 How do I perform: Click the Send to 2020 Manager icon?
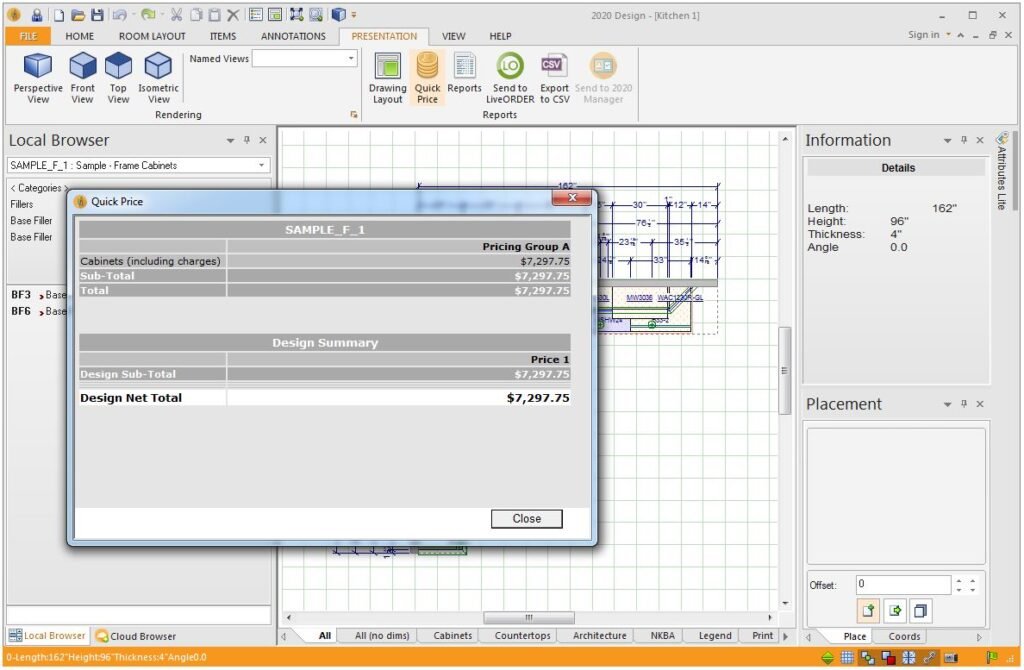603,78
